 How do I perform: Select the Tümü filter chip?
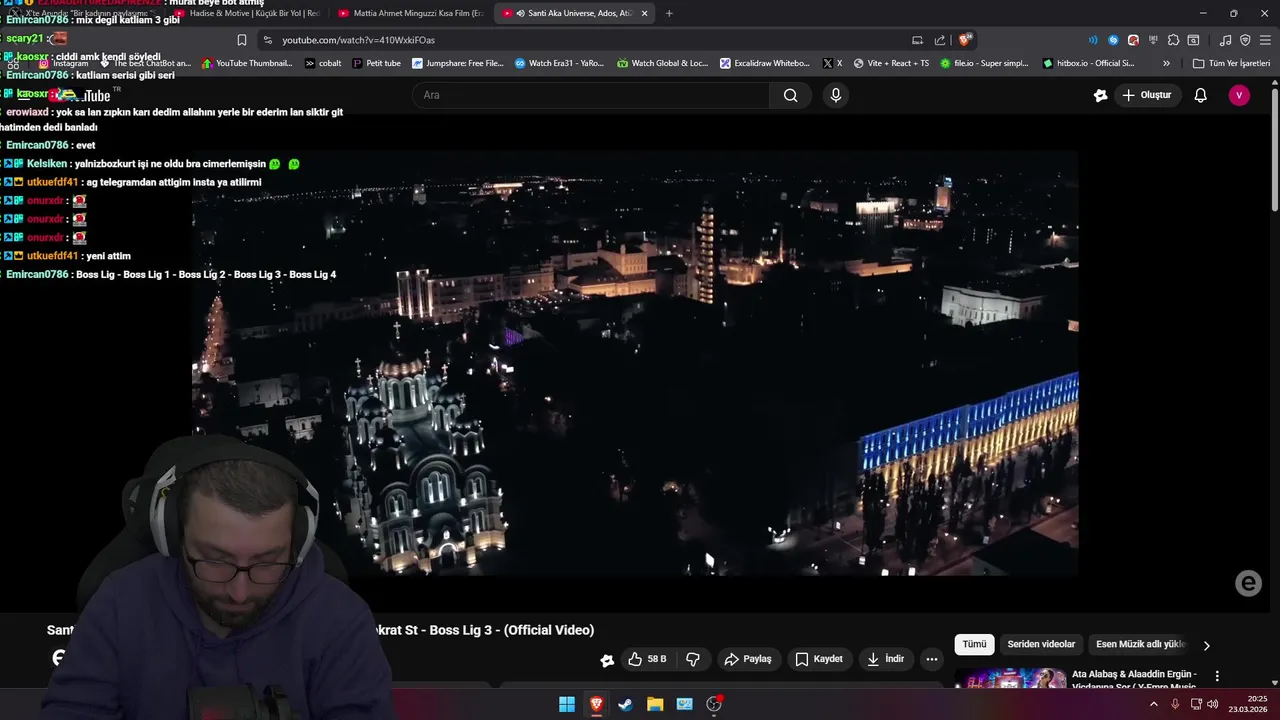pos(974,645)
